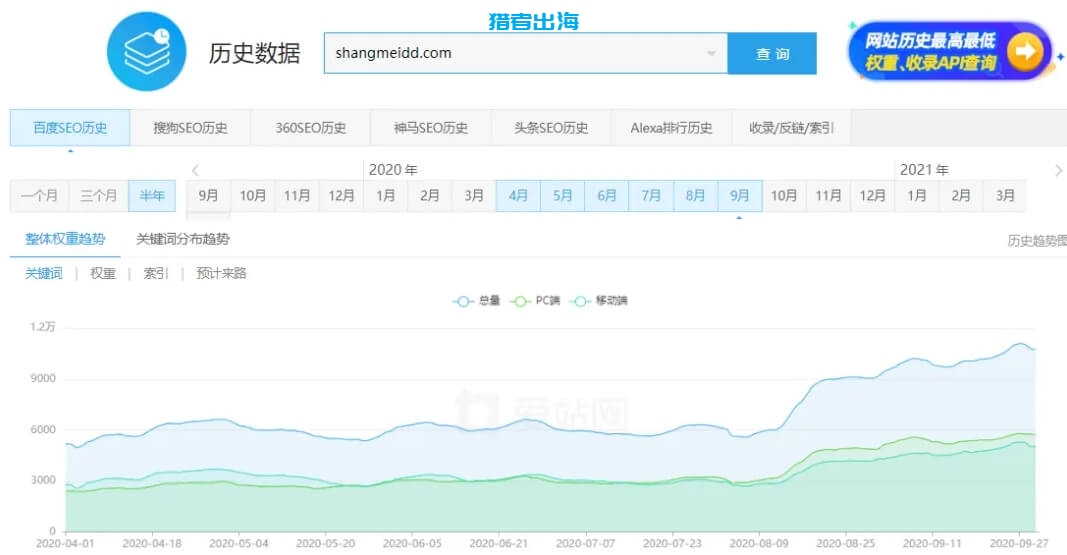1067x555 pixels.
Task: Select 9月 of 2019 on the timeline
Action: [208, 196]
